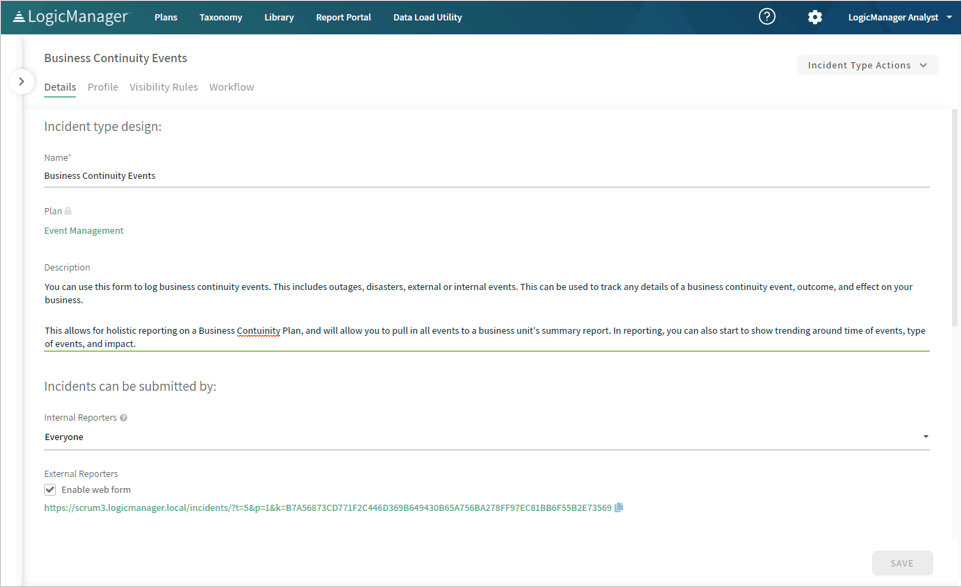
Task: Switch to the Workflow tab
Action: 231,87
